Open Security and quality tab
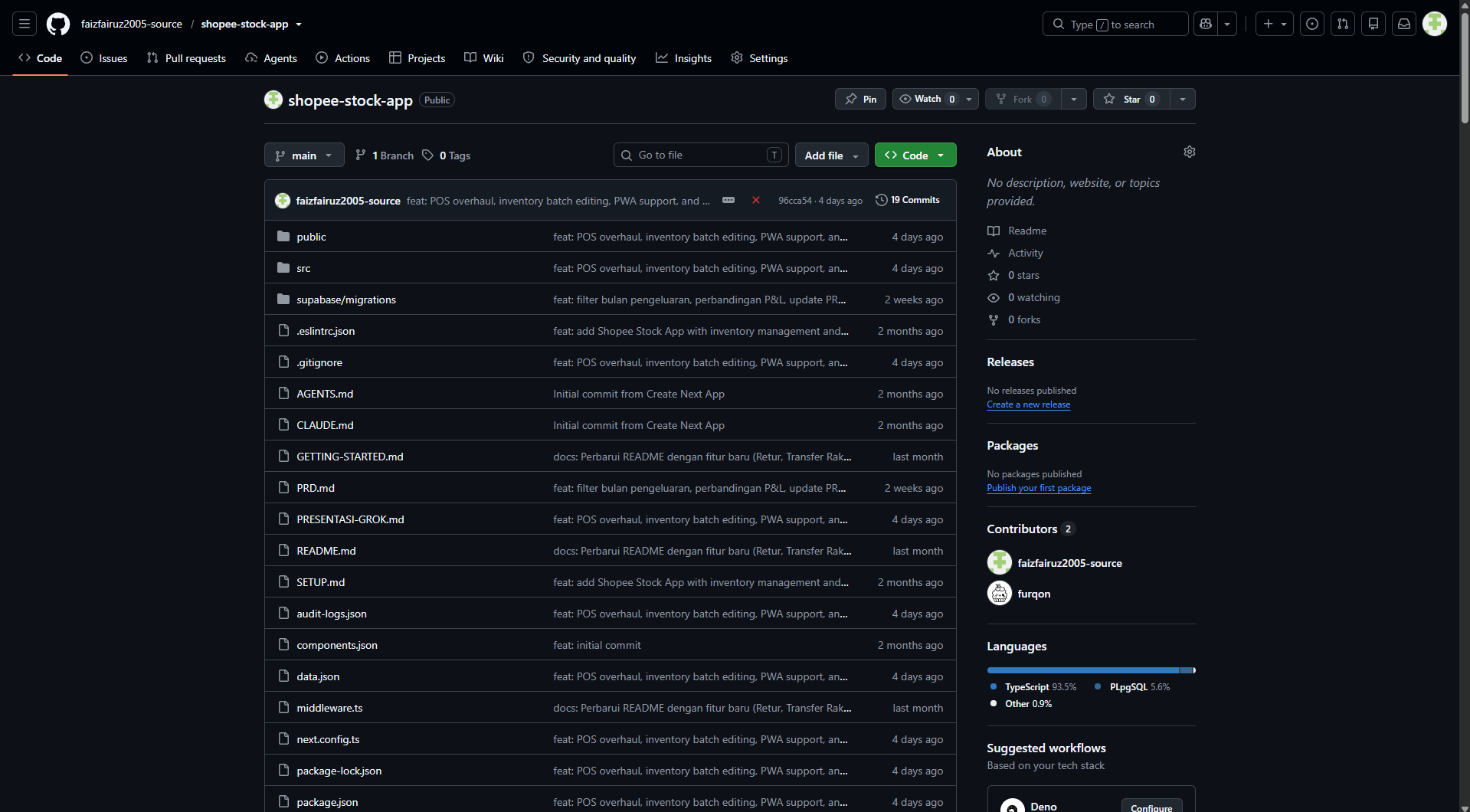 pos(580,58)
